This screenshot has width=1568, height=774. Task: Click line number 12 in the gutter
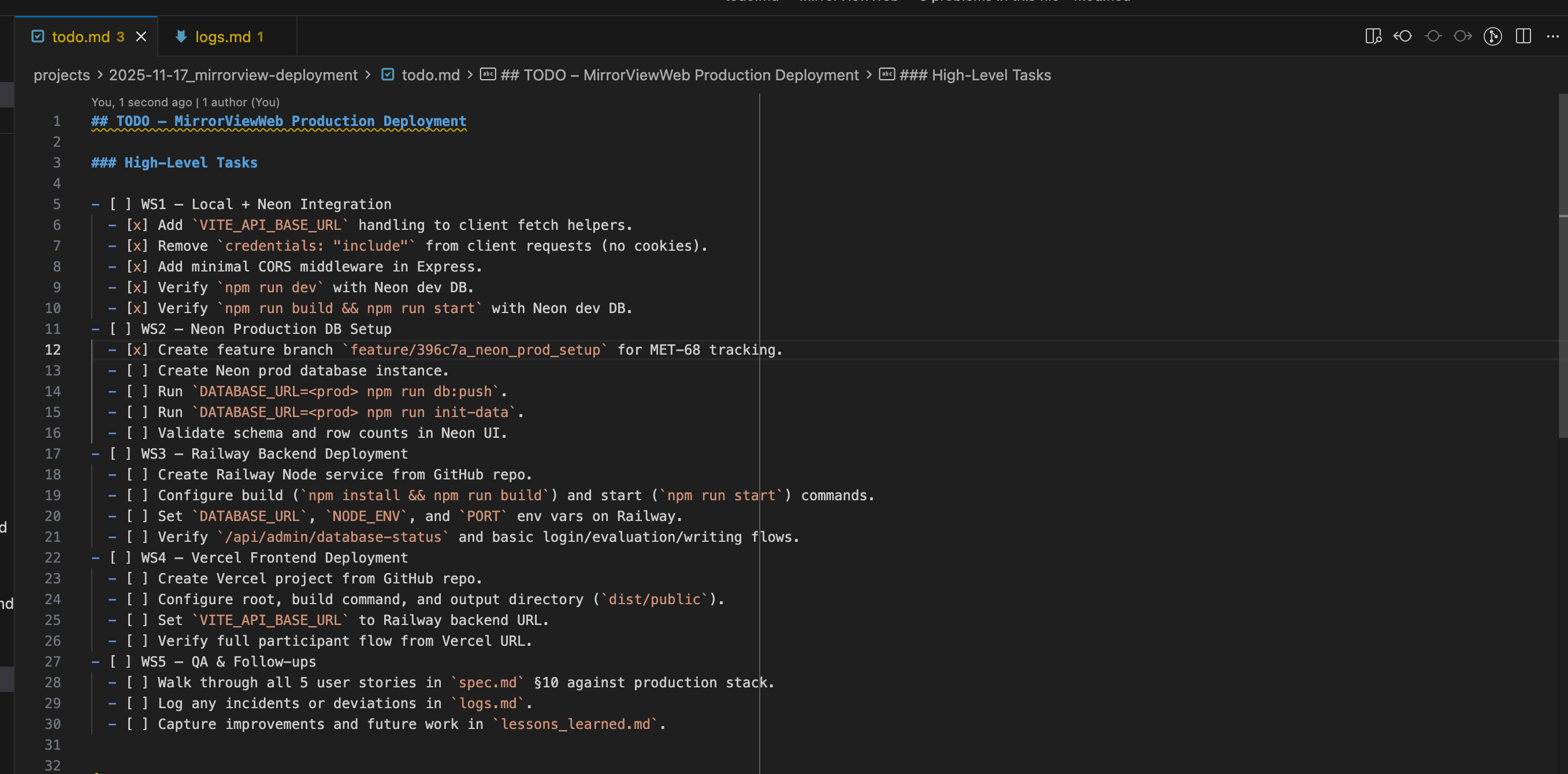tap(53, 349)
